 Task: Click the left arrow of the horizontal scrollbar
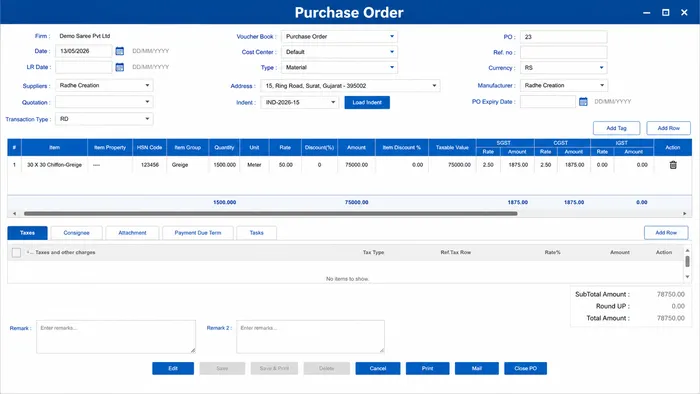14,214
